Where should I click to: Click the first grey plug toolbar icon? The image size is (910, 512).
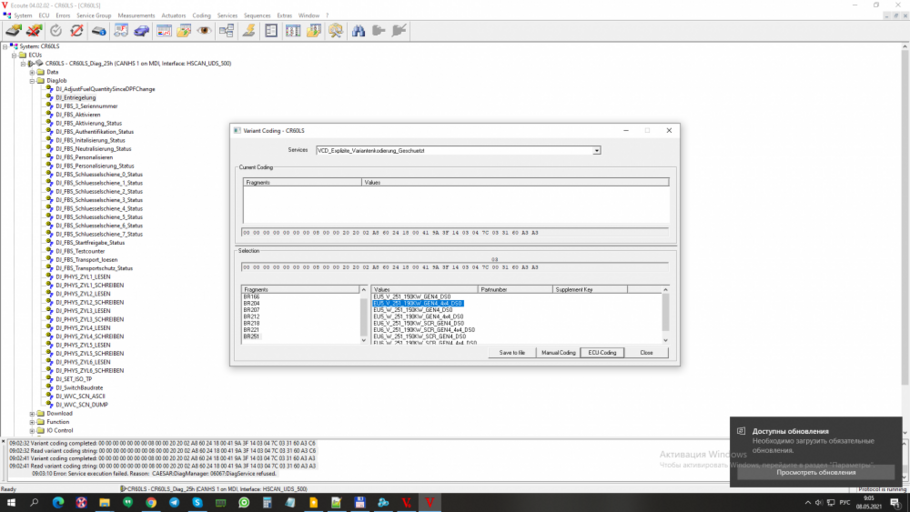click(x=378, y=31)
